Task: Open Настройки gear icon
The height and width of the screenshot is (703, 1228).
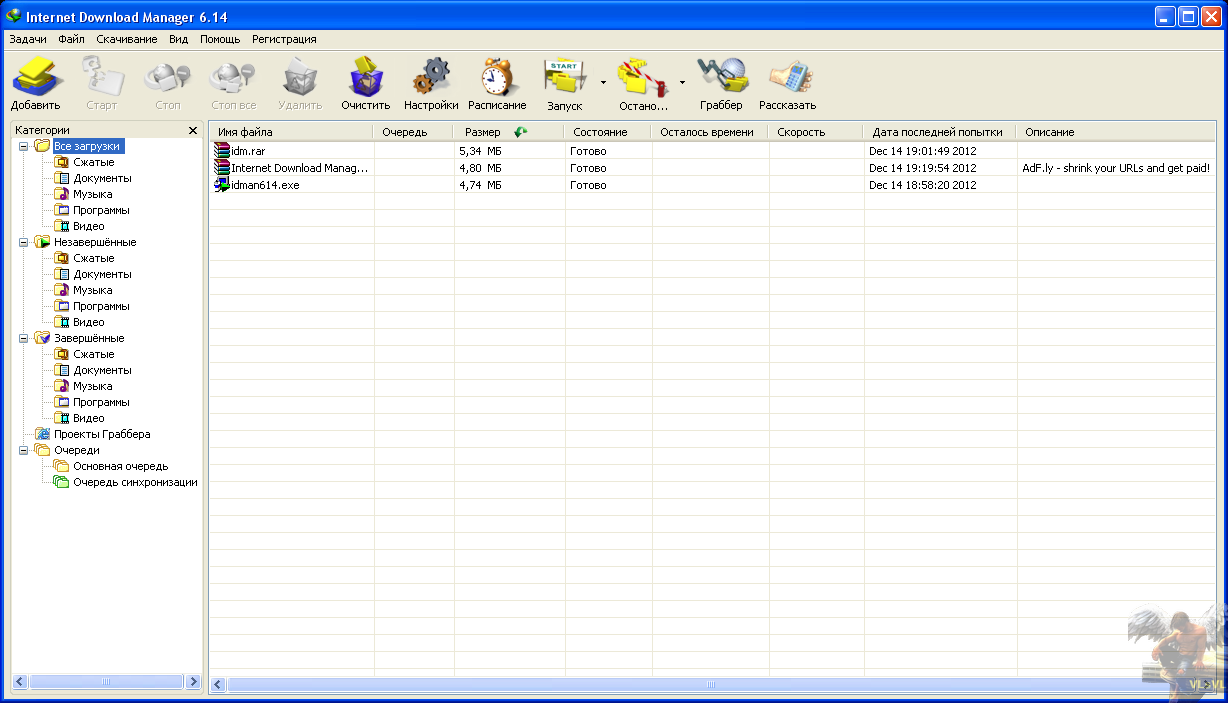Action: (431, 78)
